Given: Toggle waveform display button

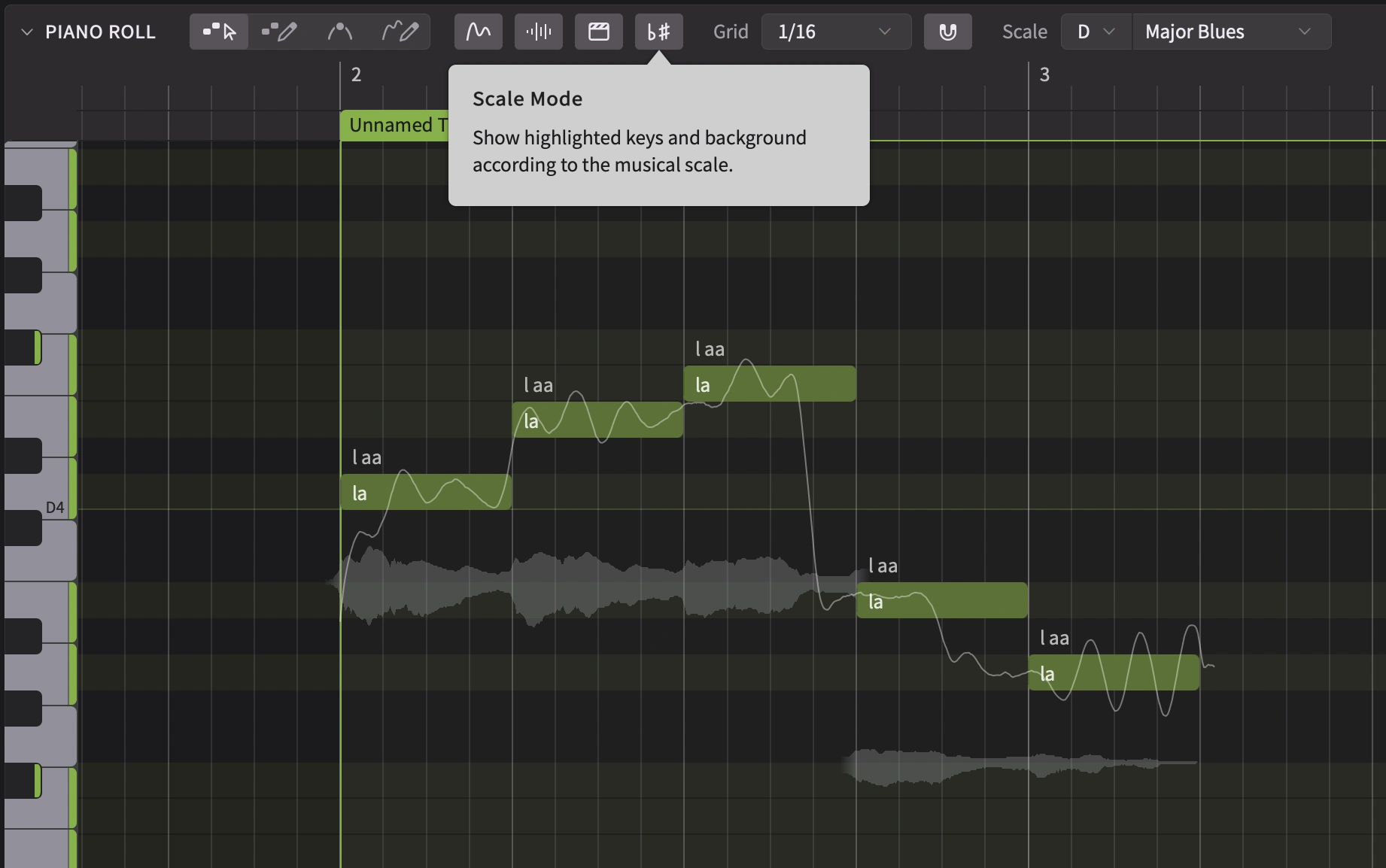Looking at the screenshot, I should [x=539, y=32].
